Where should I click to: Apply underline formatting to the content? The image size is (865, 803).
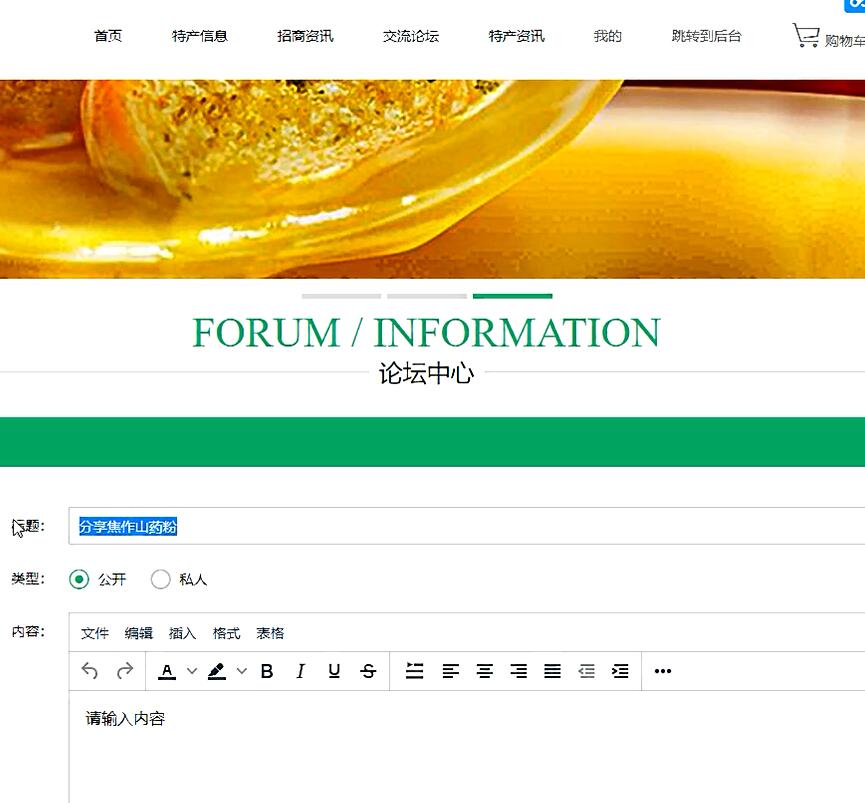coord(334,671)
